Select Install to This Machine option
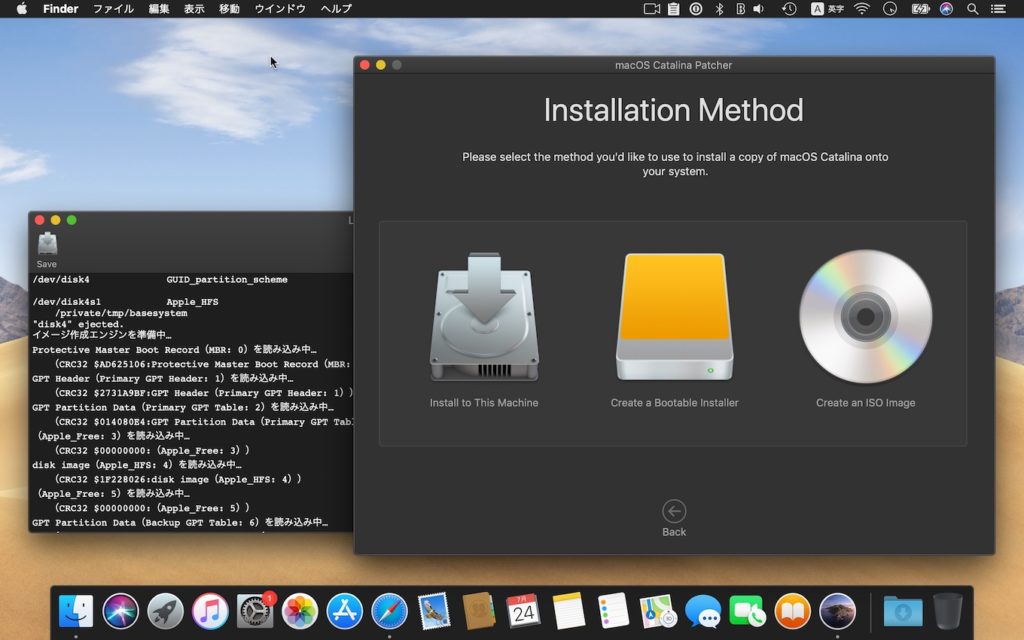This screenshot has width=1024, height=640. 484,318
